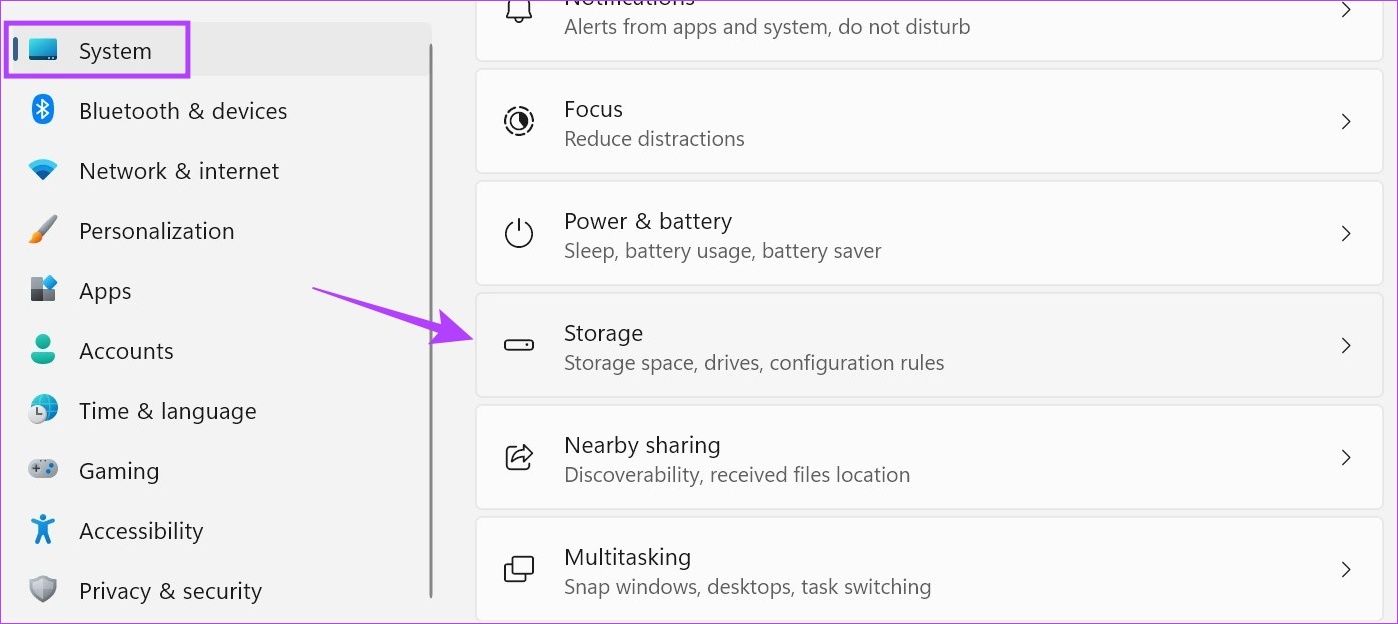This screenshot has width=1398, height=624.
Task: Click the Accessibility figure icon
Action: (x=43, y=530)
